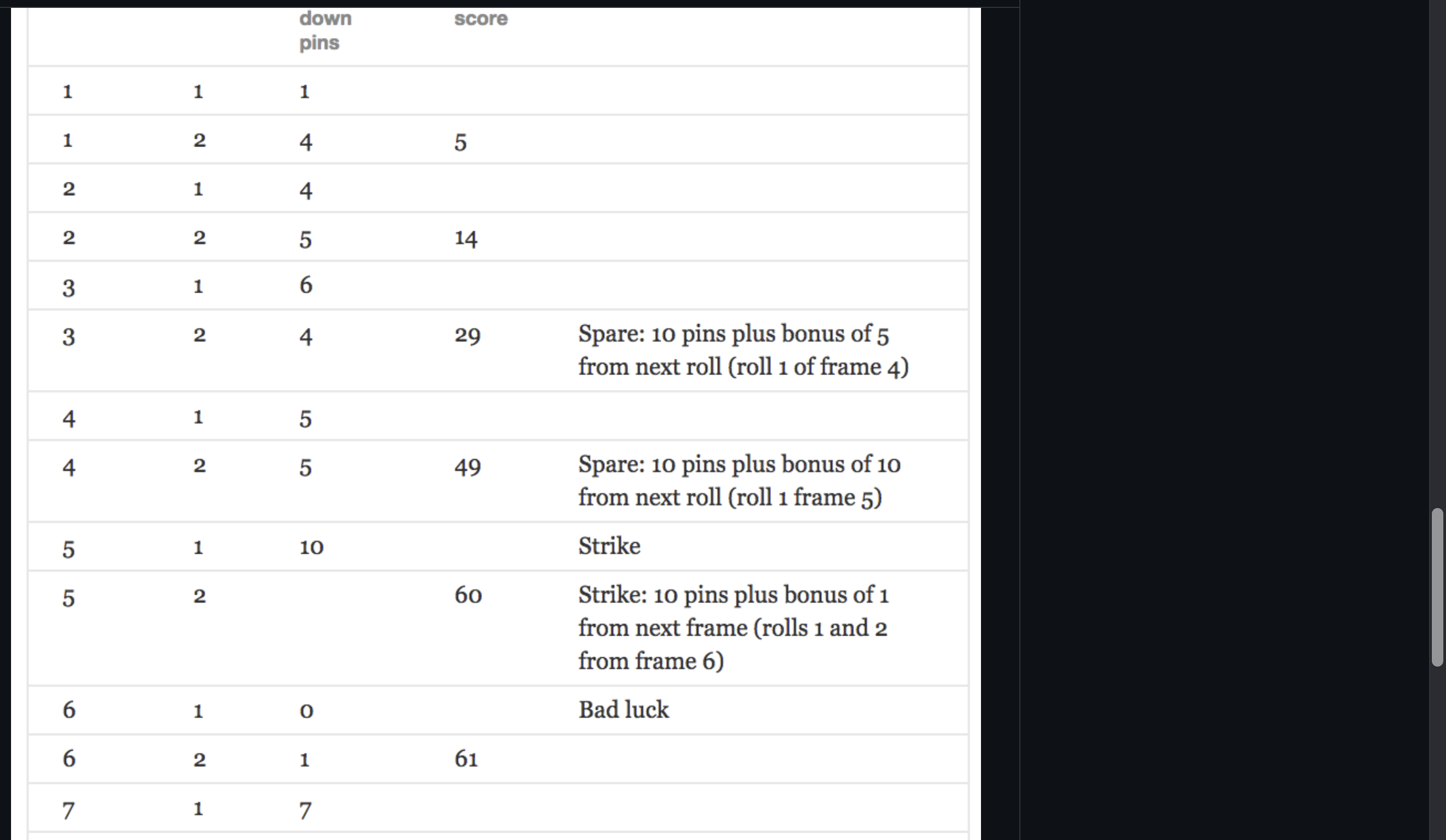Viewport: 1446px width, 840px height.
Task: Select the score value 60
Action: (468, 595)
